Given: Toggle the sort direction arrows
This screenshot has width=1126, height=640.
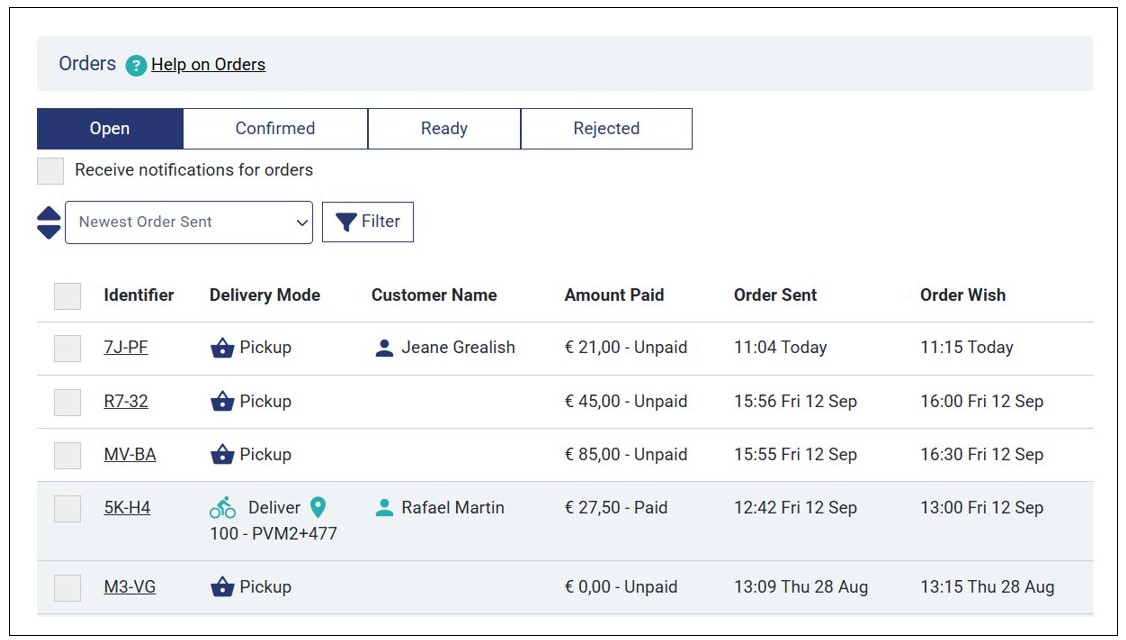Looking at the screenshot, I should point(49,222).
